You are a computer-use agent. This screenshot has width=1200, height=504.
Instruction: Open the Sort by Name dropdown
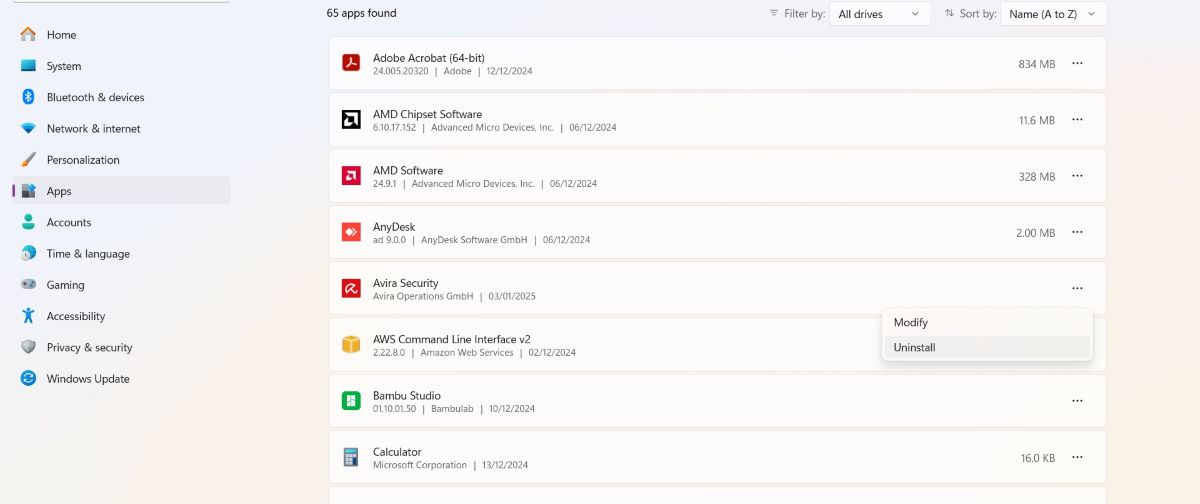[x=1053, y=14]
